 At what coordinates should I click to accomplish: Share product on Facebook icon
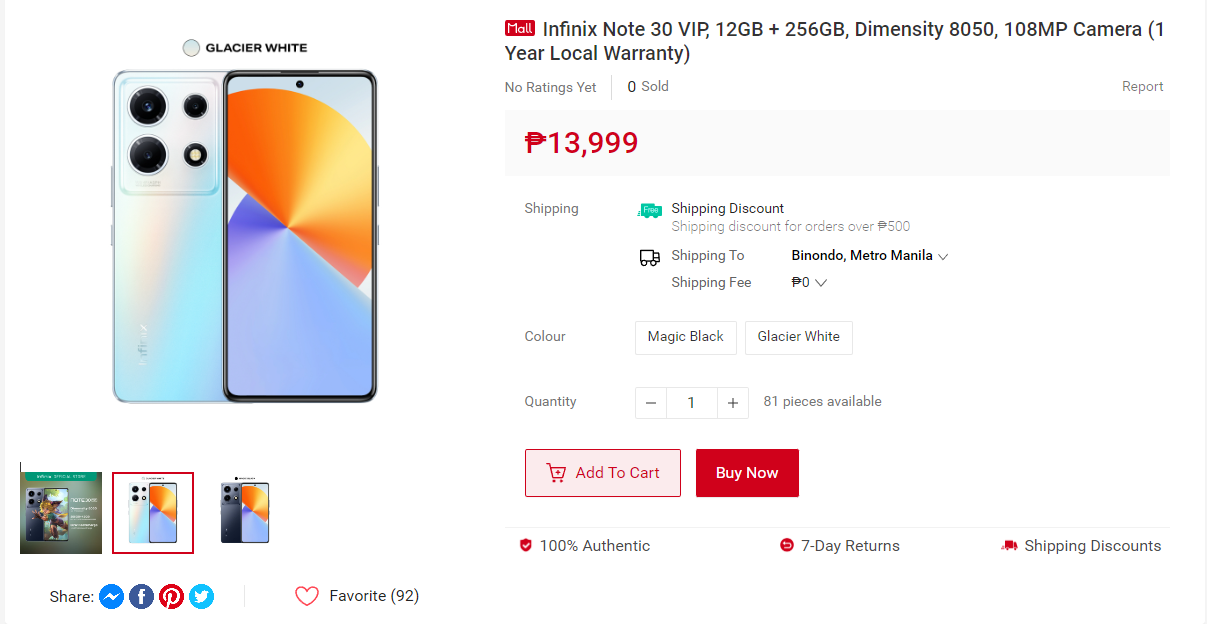tap(142, 597)
